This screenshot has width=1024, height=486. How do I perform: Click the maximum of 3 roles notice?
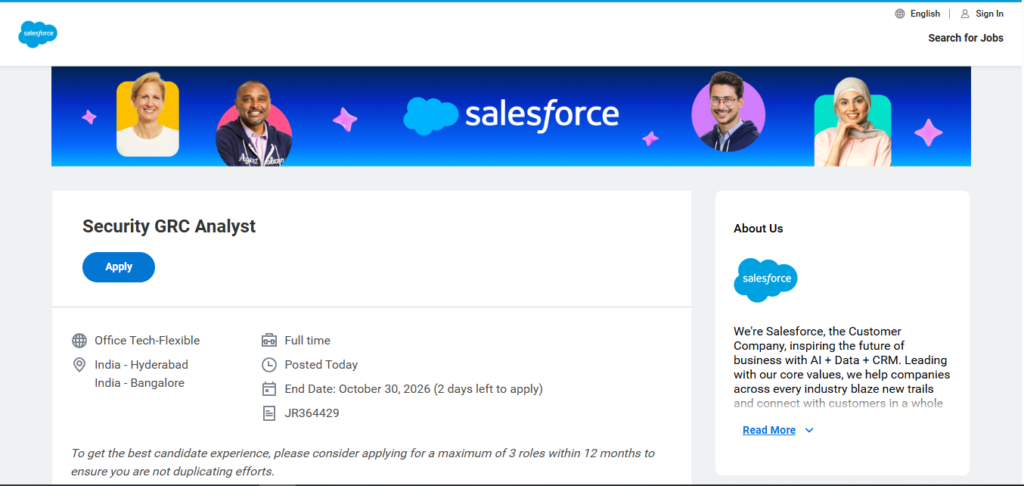click(363, 462)
